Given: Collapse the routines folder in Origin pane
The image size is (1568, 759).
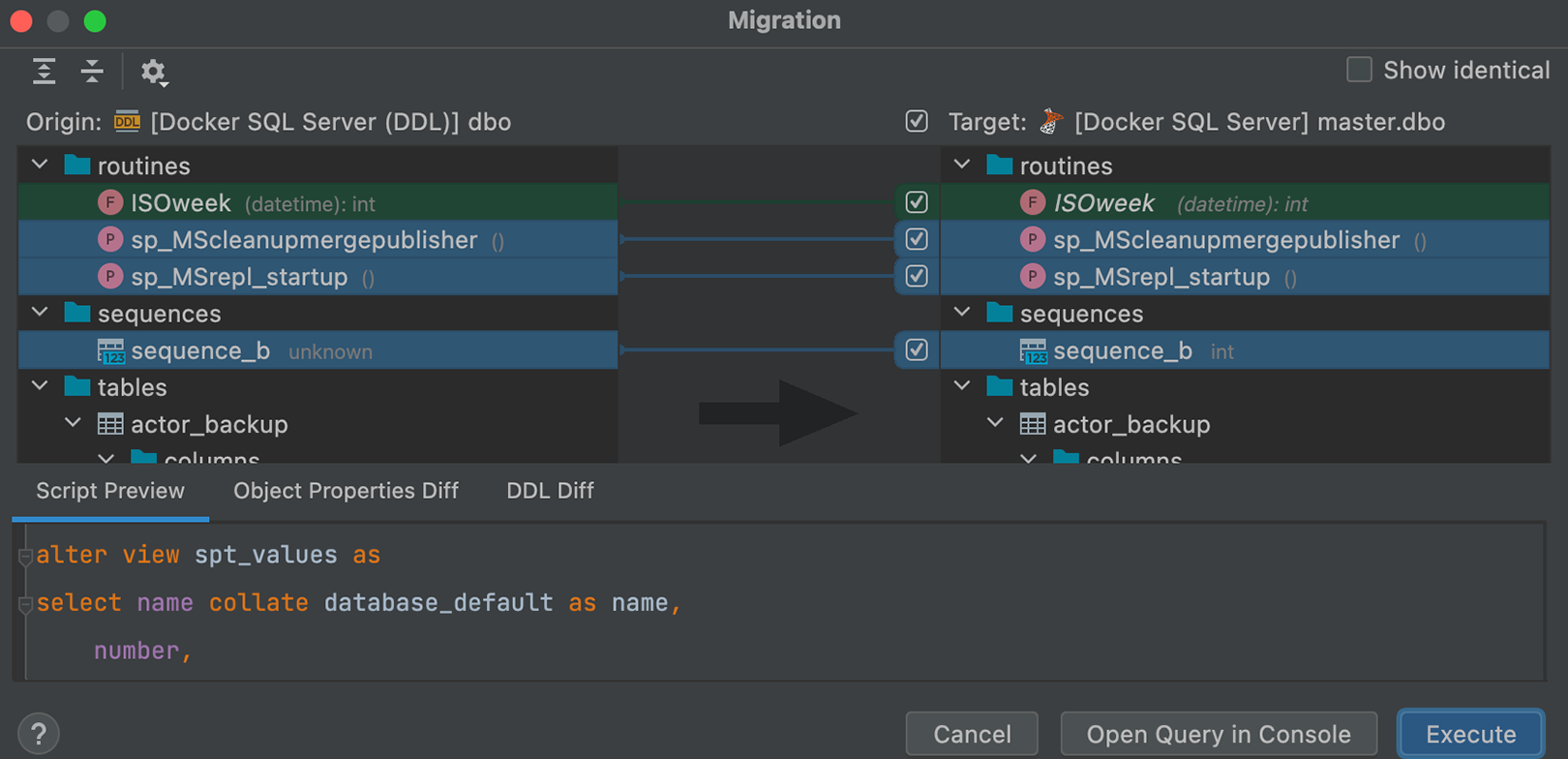Looking at the screenshot, I should click(41, 166).
